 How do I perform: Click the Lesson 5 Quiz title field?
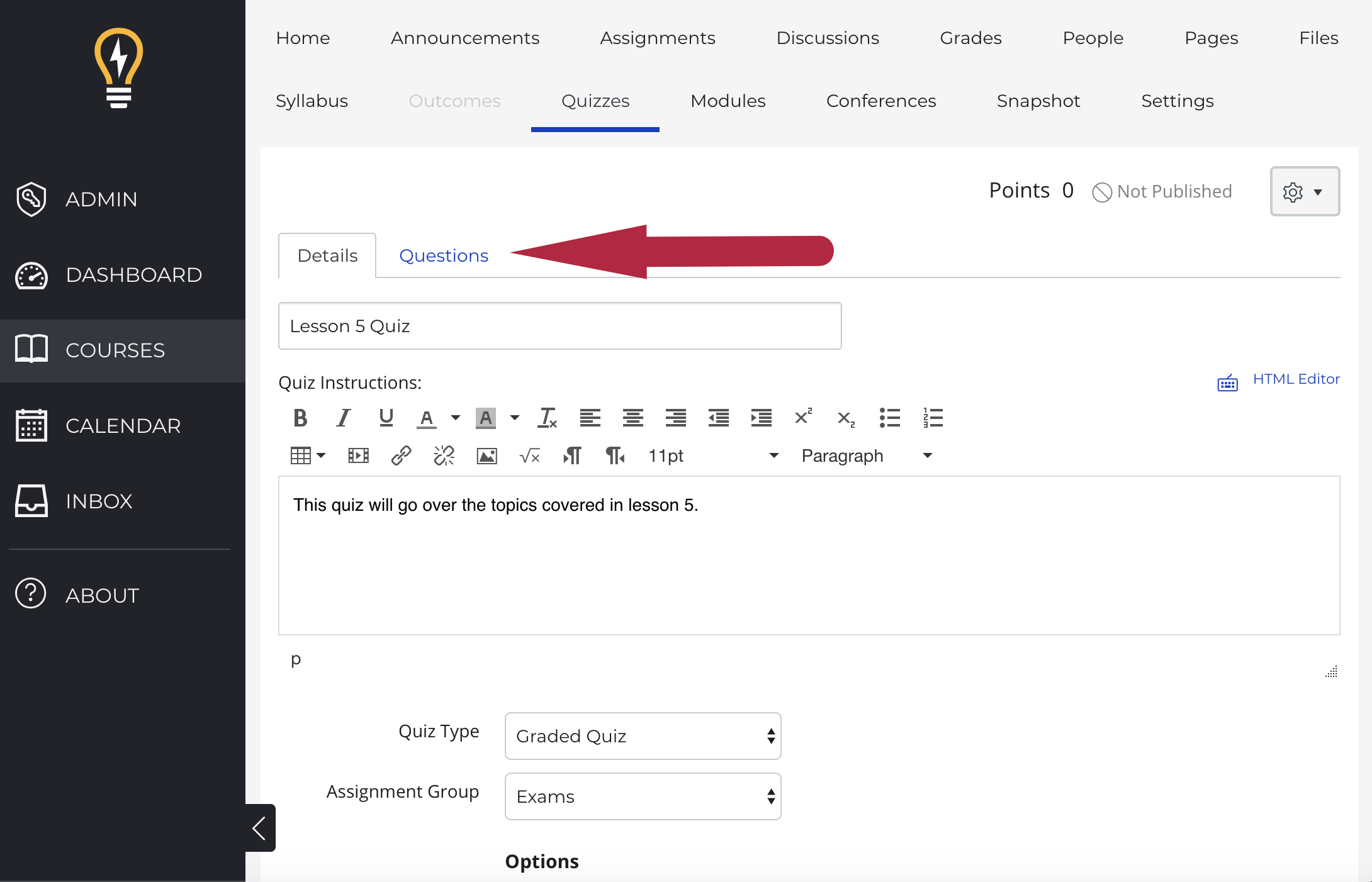click(x=560, y=326)
